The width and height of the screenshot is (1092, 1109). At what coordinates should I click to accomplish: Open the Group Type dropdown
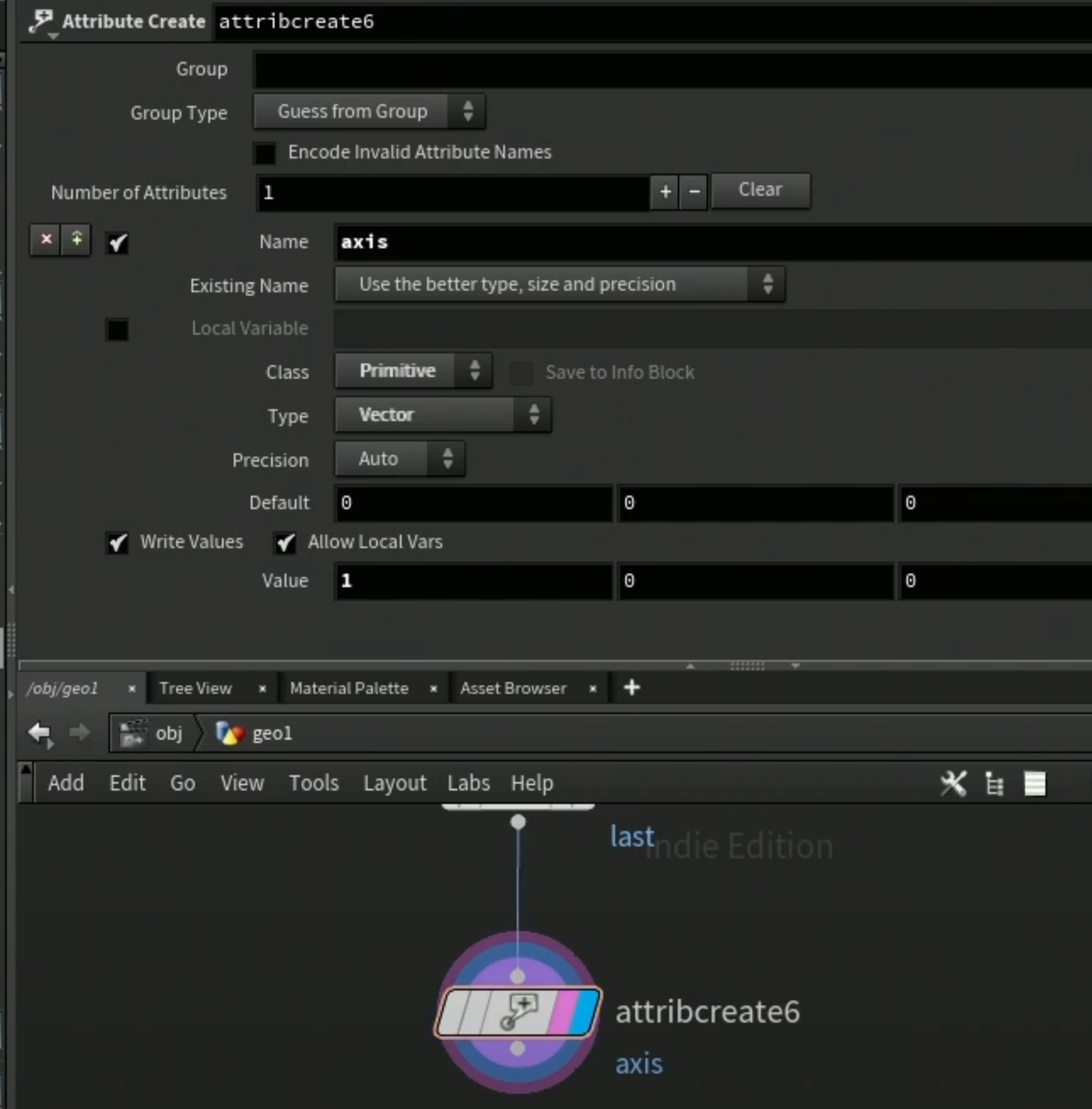point(369,112)
